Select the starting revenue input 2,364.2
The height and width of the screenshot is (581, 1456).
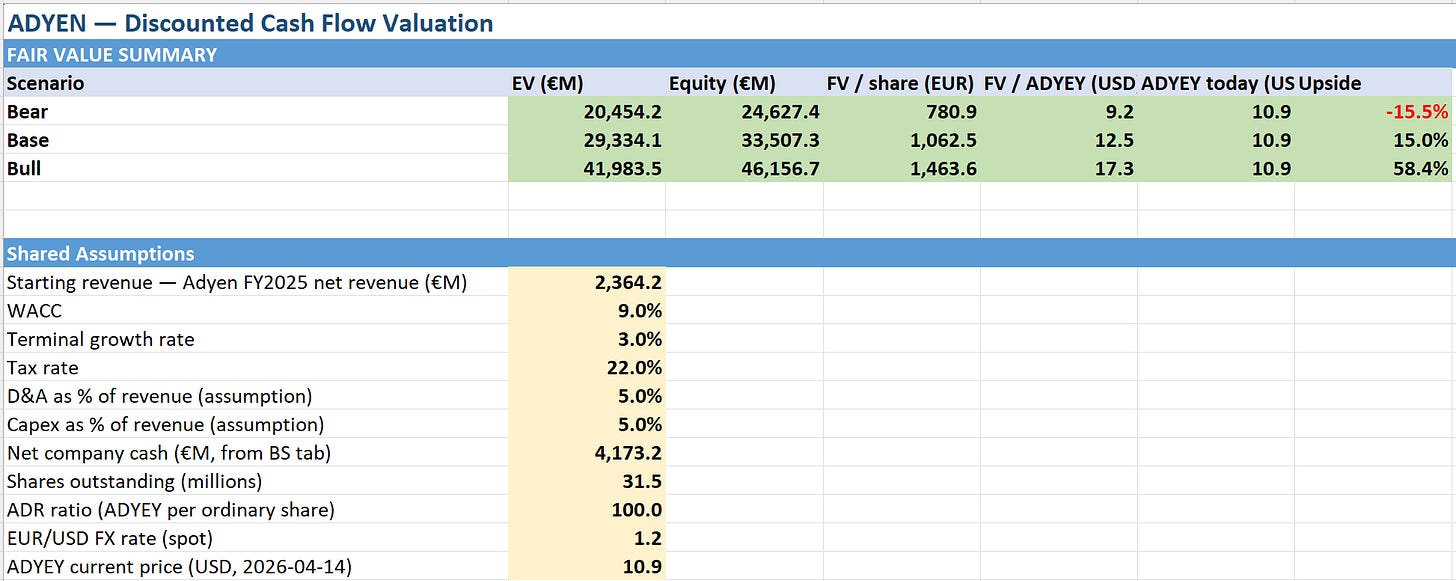[587, 283]
